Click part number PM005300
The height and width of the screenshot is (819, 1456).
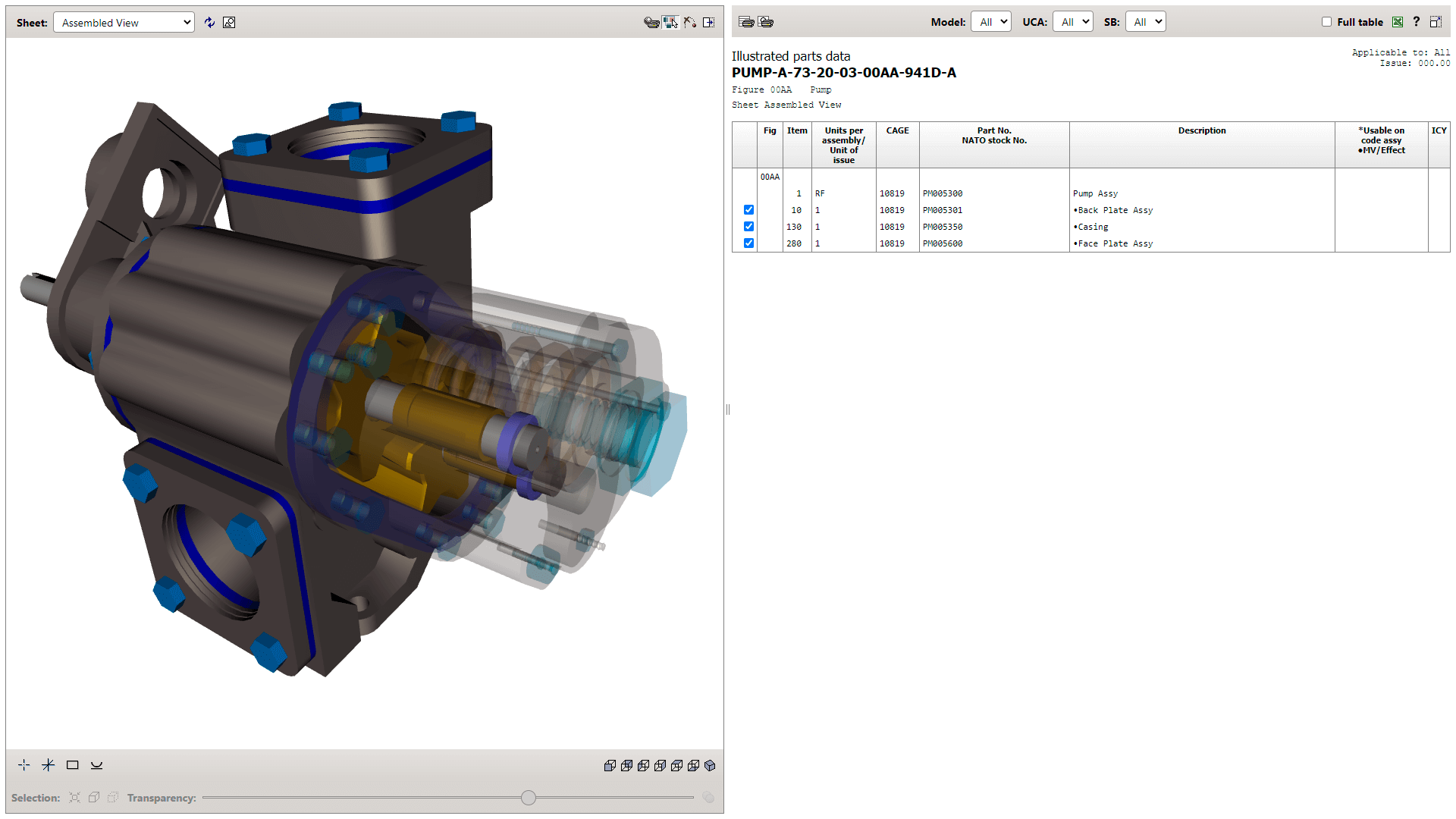coord(943,193)
